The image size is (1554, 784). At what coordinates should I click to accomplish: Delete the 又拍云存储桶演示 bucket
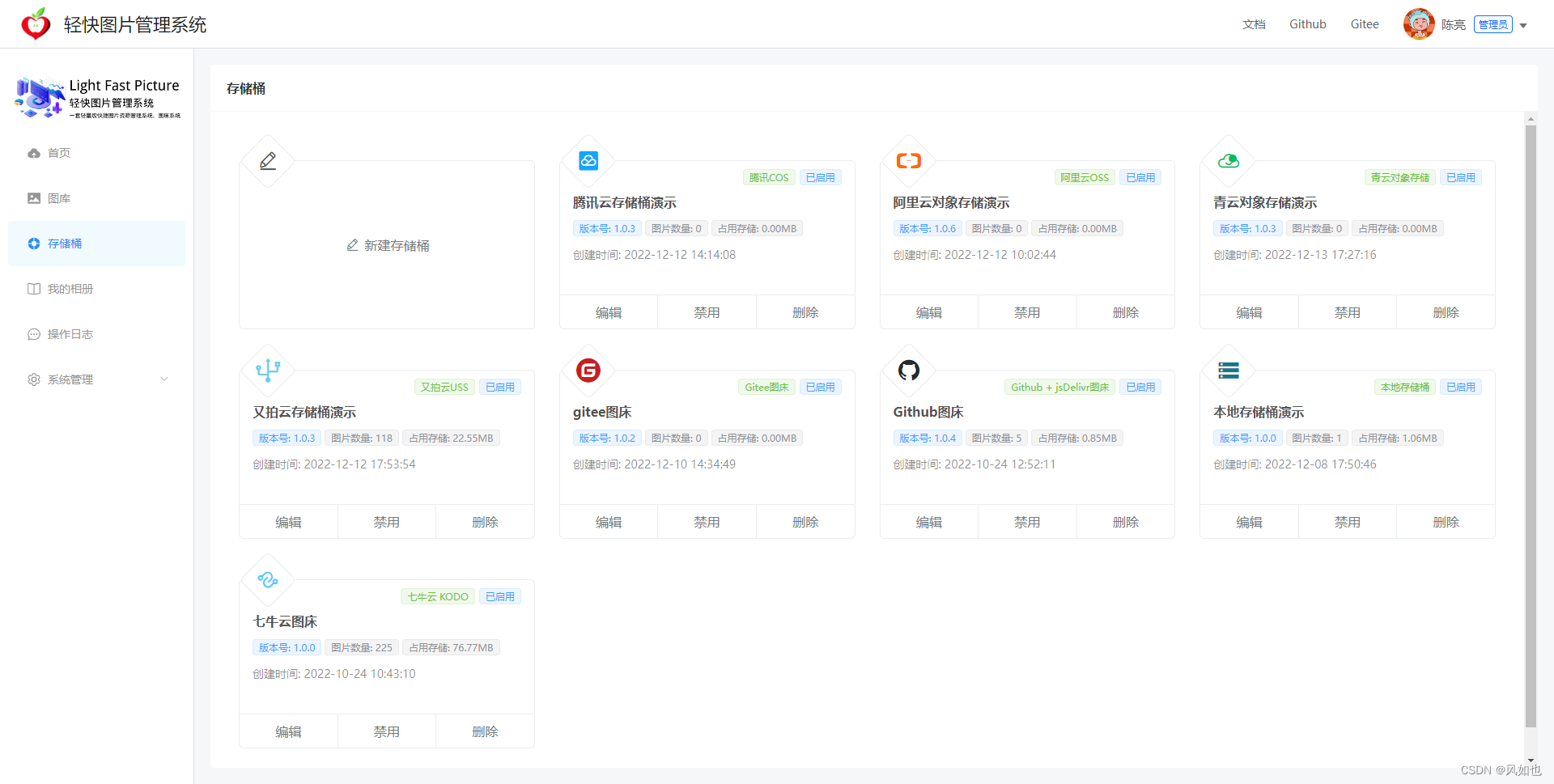(x=485, y=522)
